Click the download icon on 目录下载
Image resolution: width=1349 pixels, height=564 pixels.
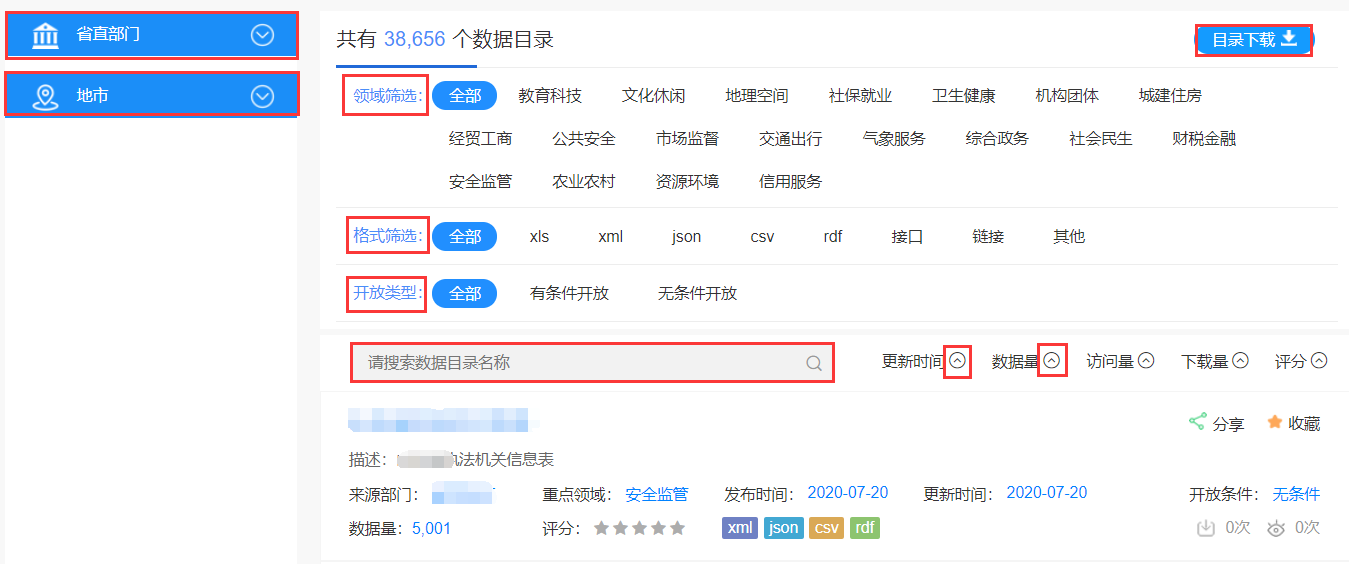[1289, 39]
